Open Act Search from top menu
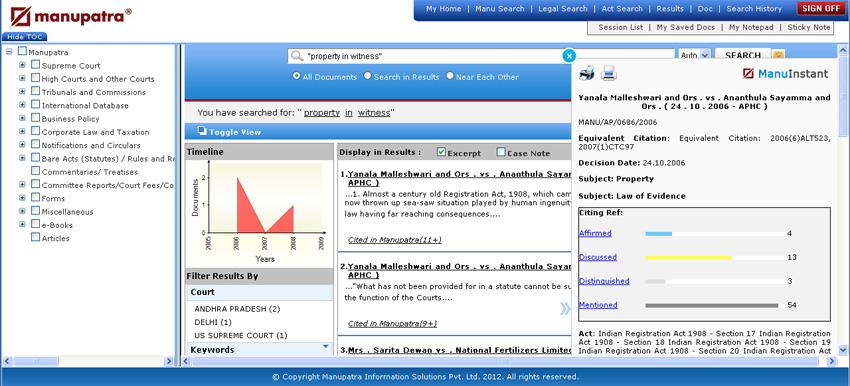The width and height of the screenshot is (850, 386). pos(622,9)
